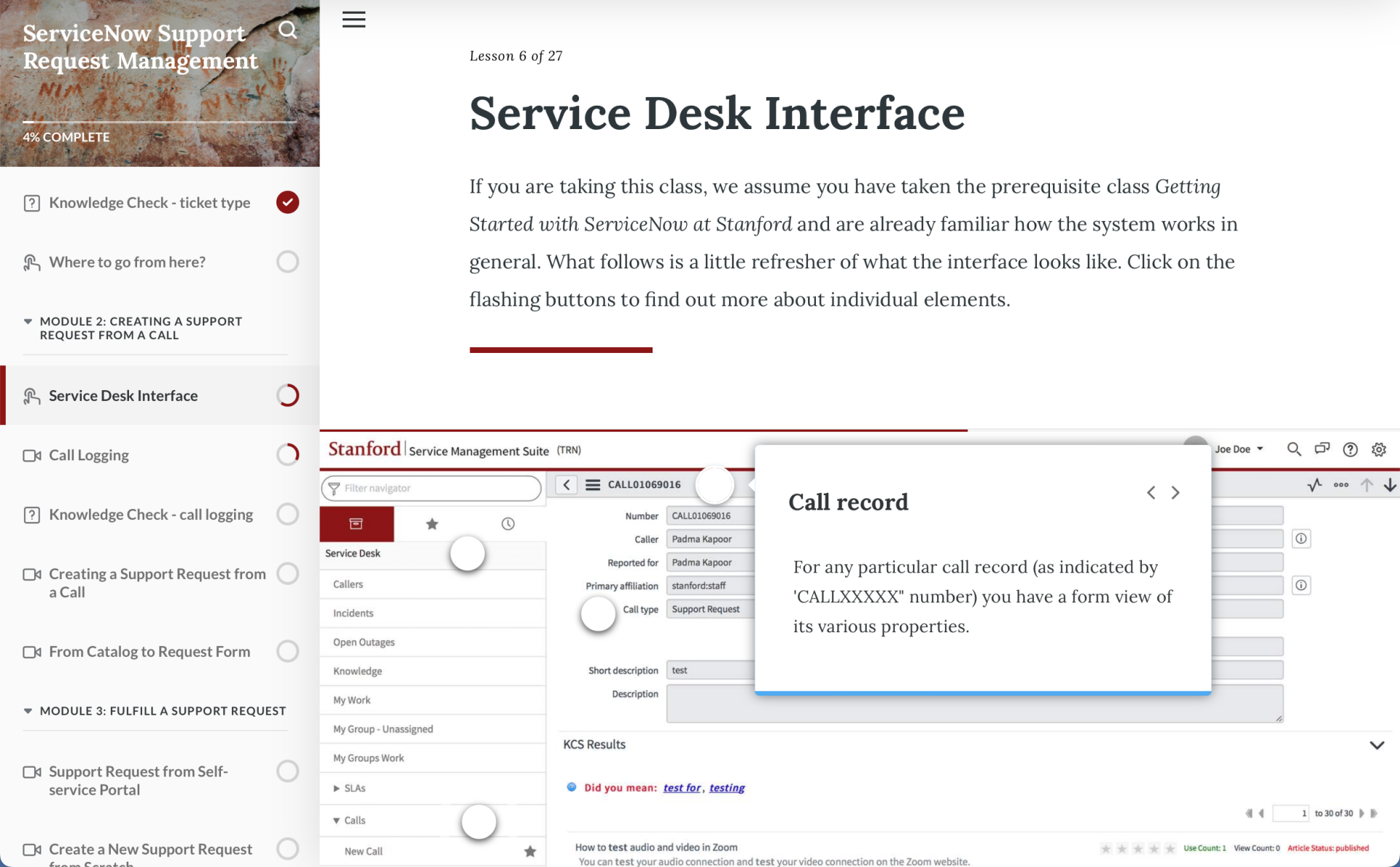Screen dimensions: 1400x867
Task: Switch to the history clock tab
Action: tap(507, 524)
